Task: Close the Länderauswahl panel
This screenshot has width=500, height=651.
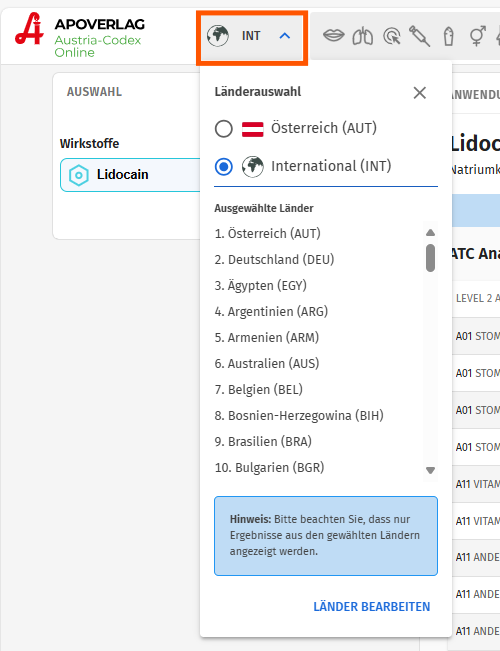Action: (420, 93)
